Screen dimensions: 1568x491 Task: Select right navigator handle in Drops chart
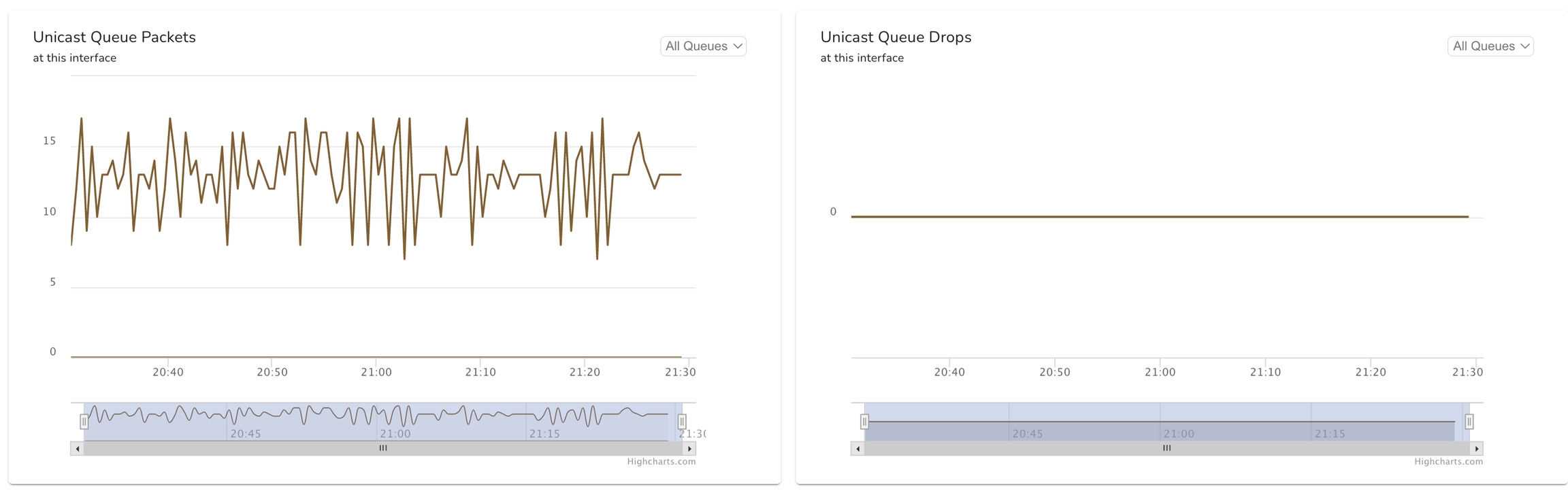[1469, 422]
